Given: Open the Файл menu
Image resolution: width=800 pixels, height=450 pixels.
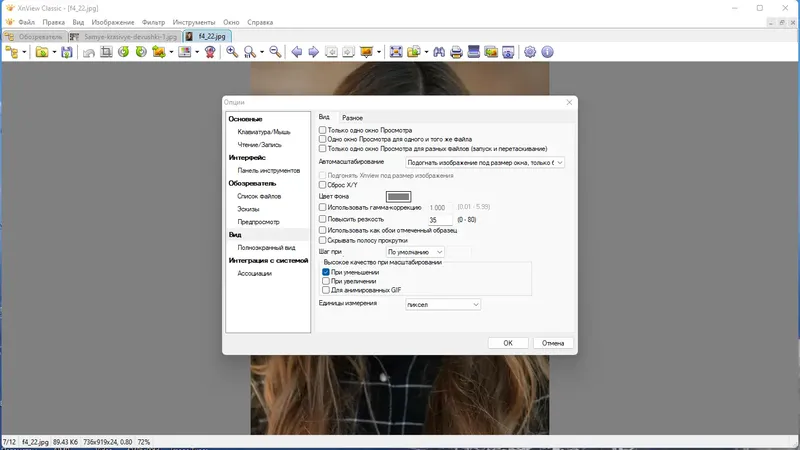Looking at the screenshot, I should point(27,22).
